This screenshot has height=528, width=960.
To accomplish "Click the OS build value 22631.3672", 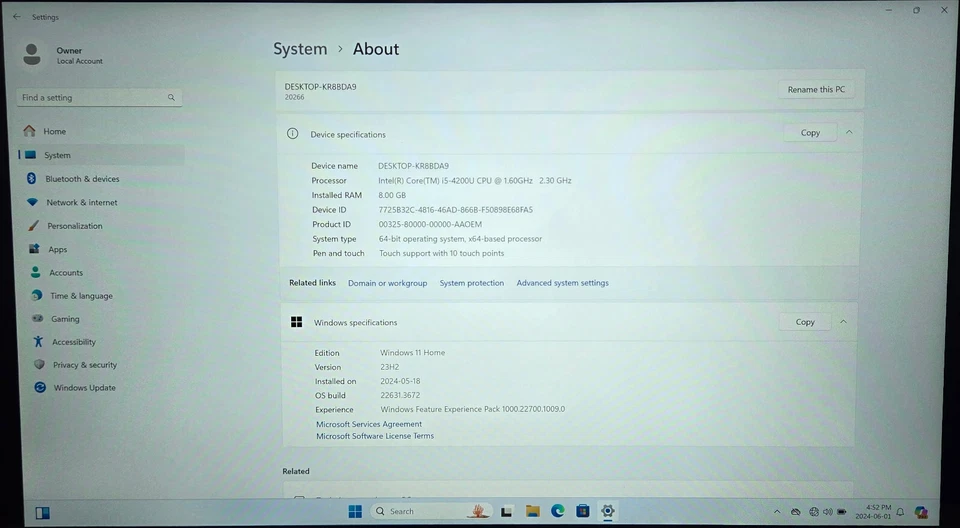I will pos(400,395).
